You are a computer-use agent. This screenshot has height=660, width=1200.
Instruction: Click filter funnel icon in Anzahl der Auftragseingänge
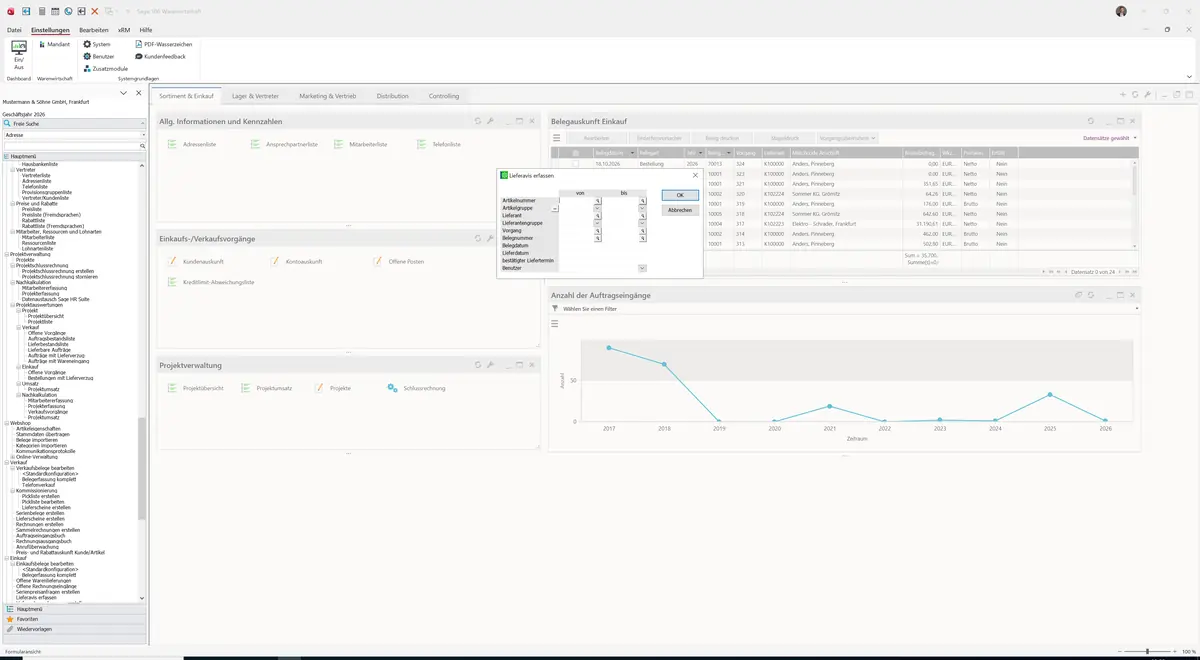pos(555,309)
